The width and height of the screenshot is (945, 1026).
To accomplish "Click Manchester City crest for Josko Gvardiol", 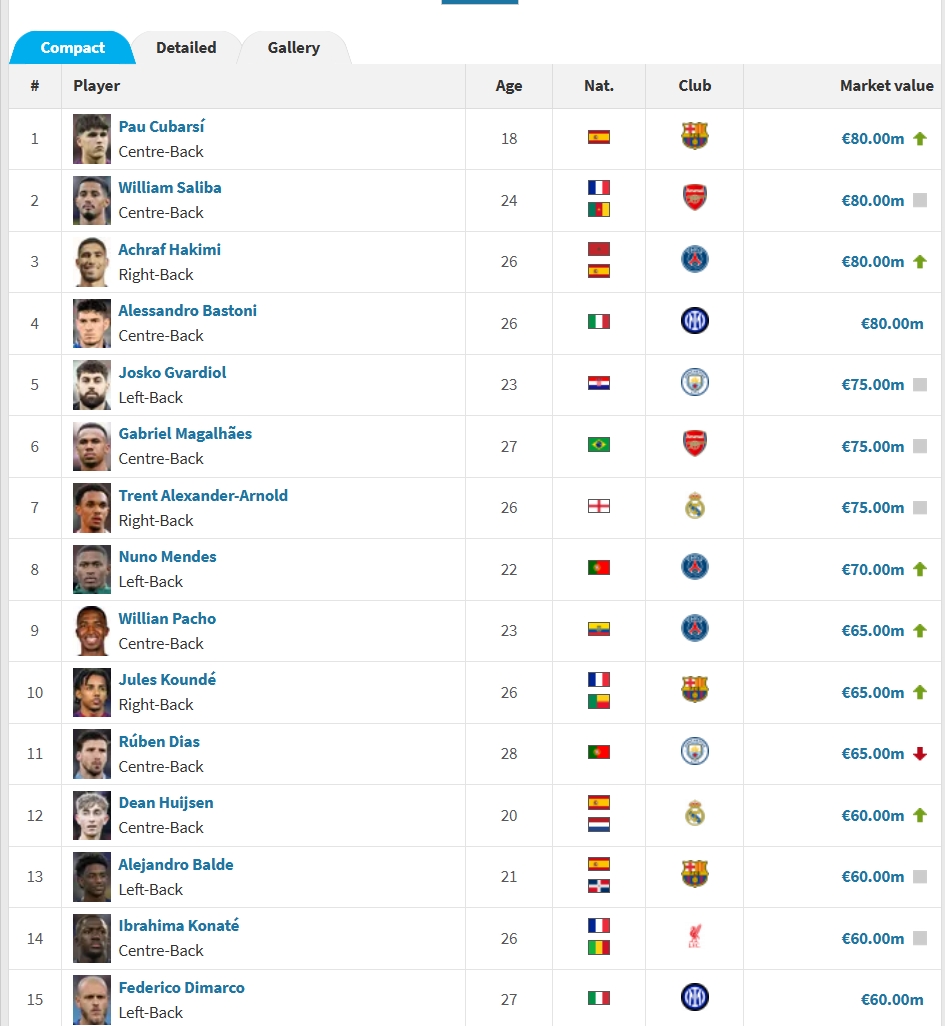I will [x=694, y=383].
